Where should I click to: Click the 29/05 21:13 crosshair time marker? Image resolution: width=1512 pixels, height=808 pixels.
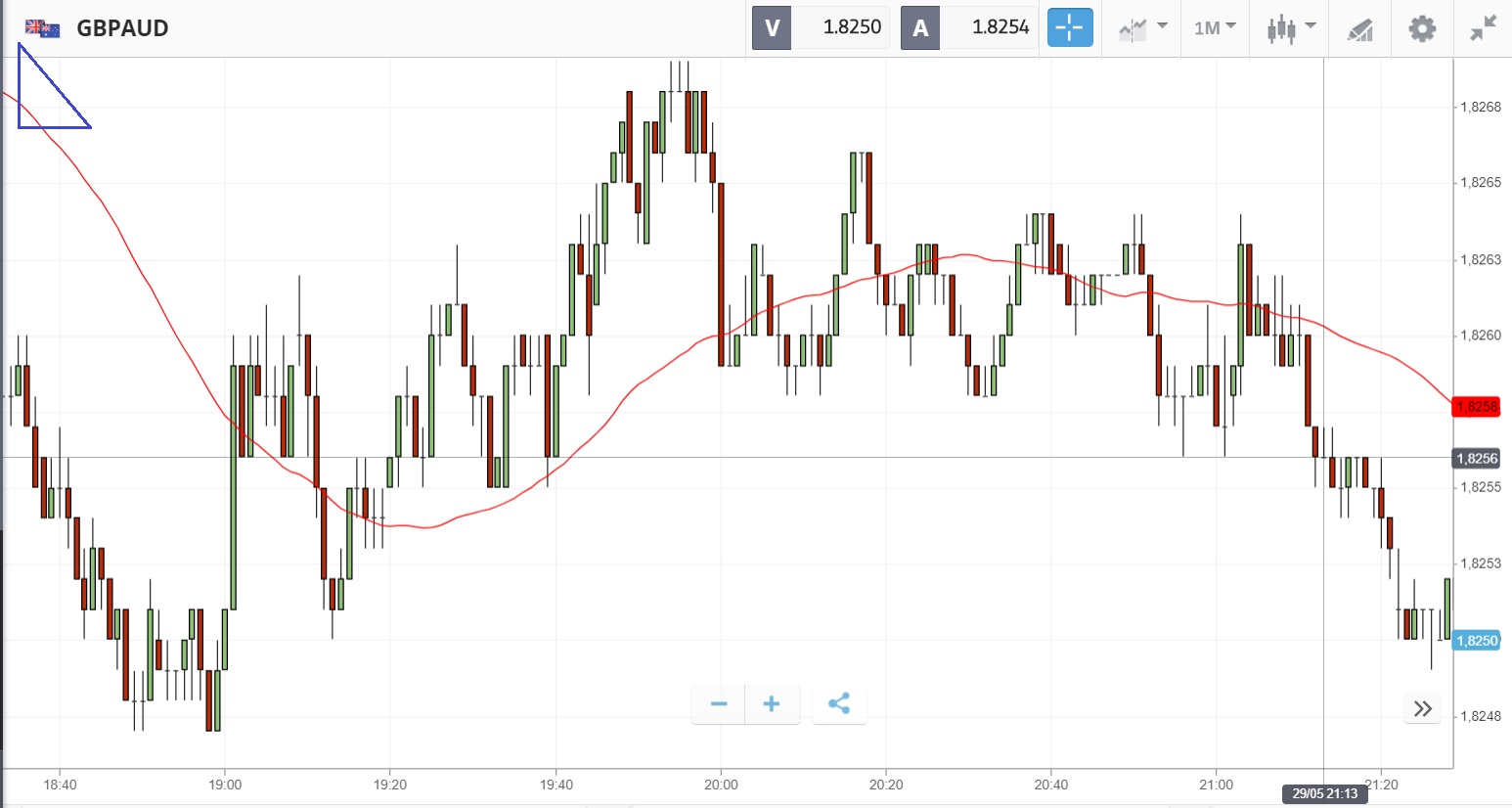point(1324,793)
